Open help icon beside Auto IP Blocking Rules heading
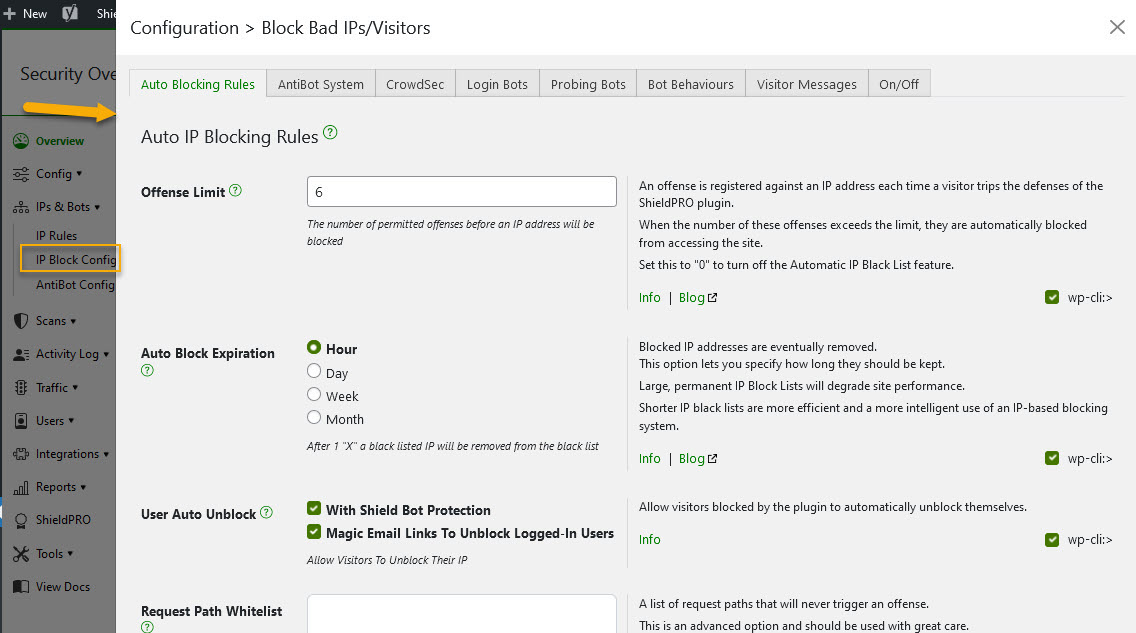The height and width of the screenshot is (633, 1136). coord(330,133)
